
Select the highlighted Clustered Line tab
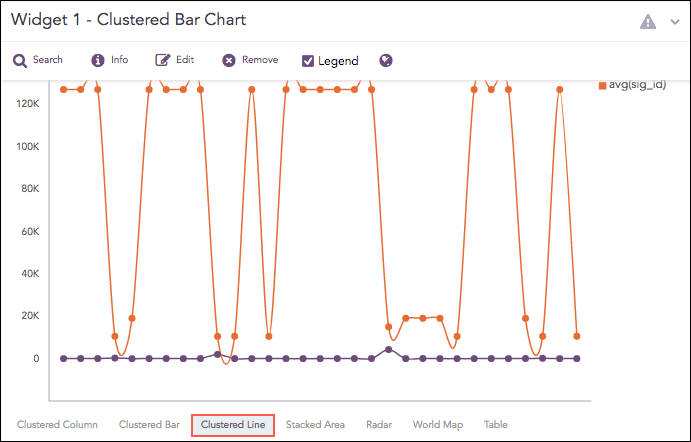[x=233, y=425]
